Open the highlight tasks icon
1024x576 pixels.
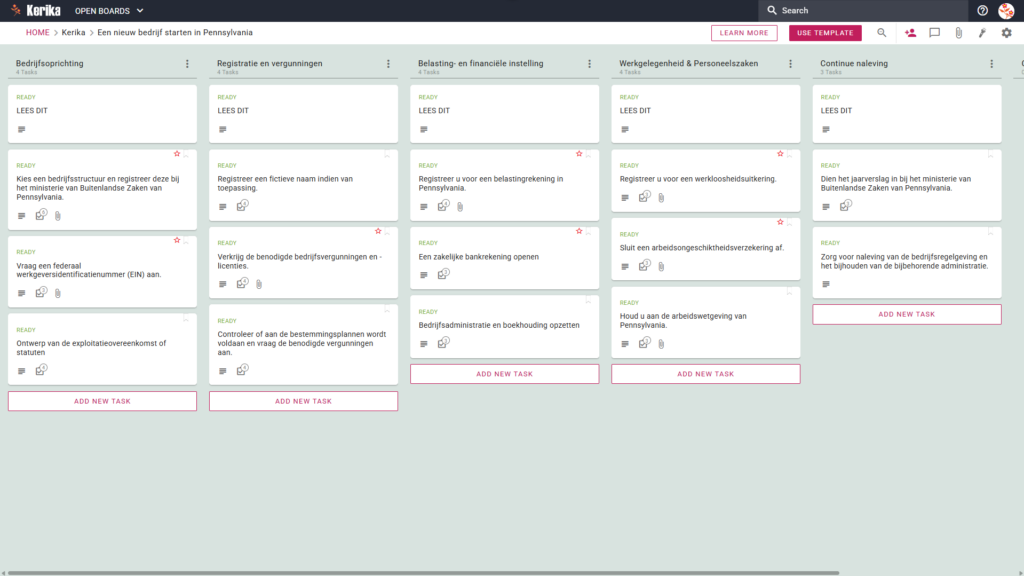pos(982,33)
